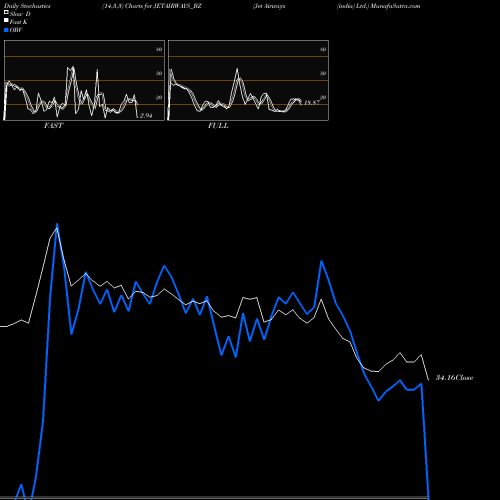Click the 'FAST' label below the chart

pos(53,126)
